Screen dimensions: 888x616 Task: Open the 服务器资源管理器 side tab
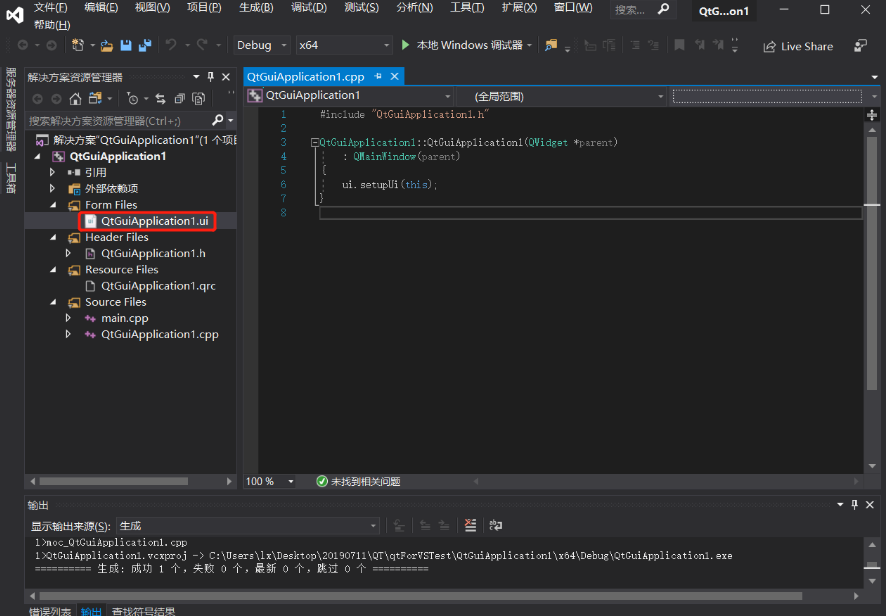(x=11, y=109)
